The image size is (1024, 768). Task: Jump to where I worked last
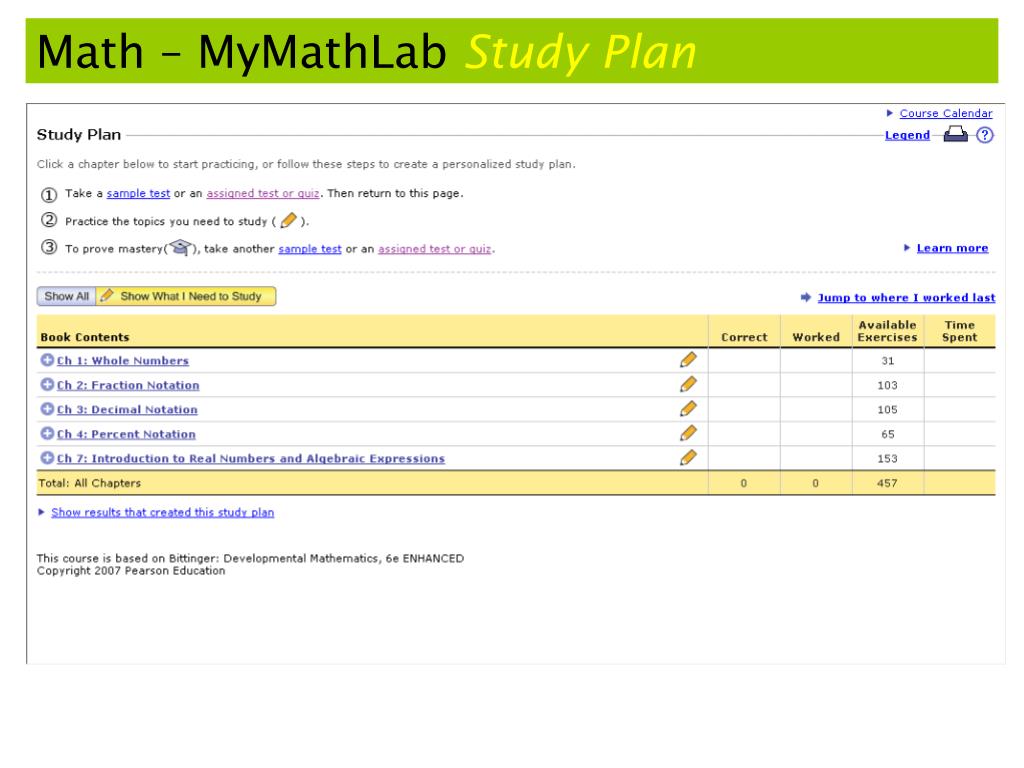tap(906, 297)
